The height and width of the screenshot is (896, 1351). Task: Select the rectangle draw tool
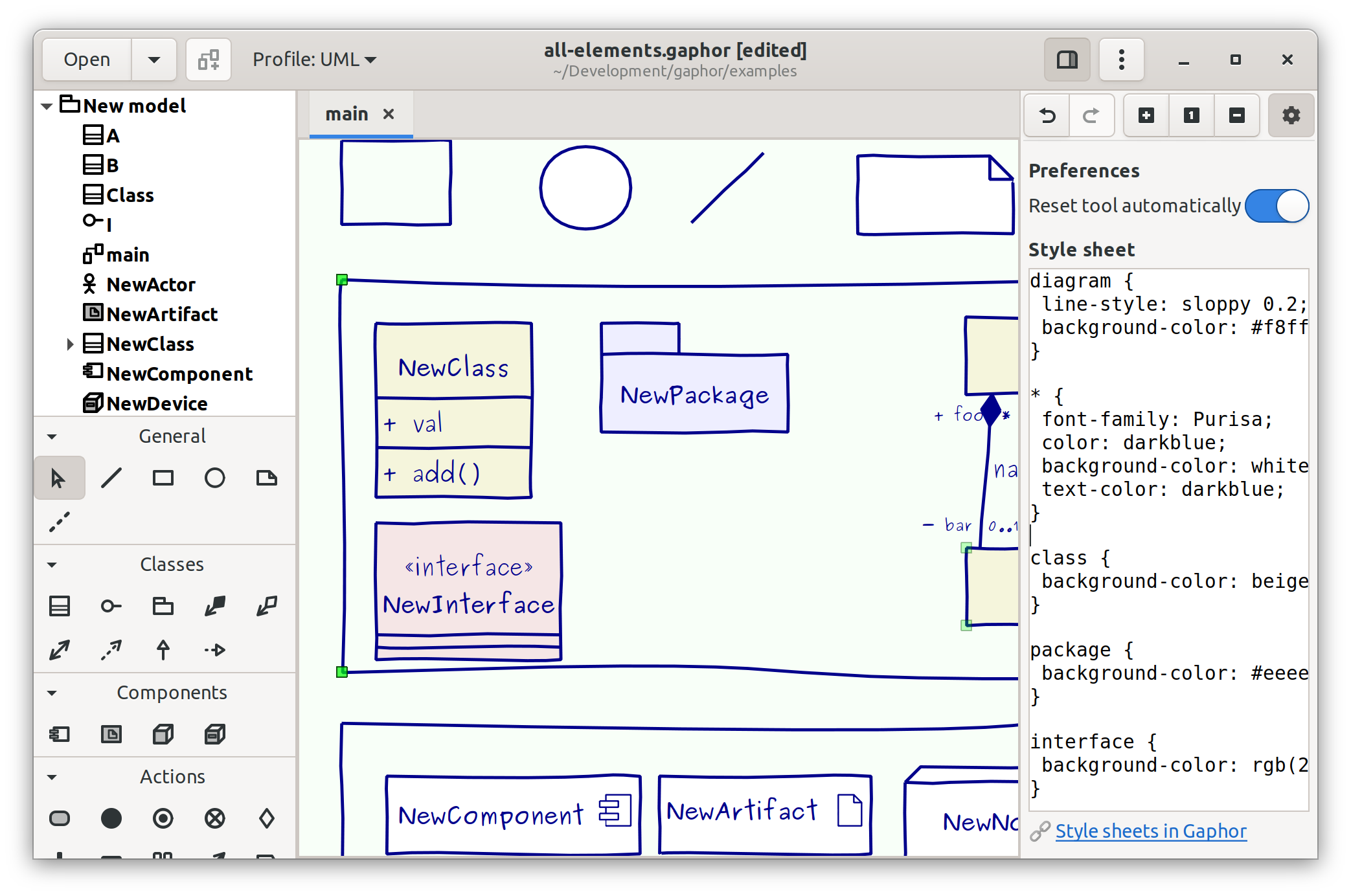pyautogui.click(x=163, y=478)
